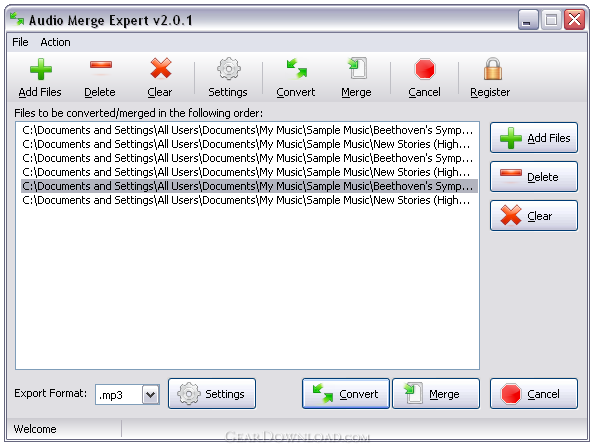Open Settings via the toolbar gear icon

228,69
